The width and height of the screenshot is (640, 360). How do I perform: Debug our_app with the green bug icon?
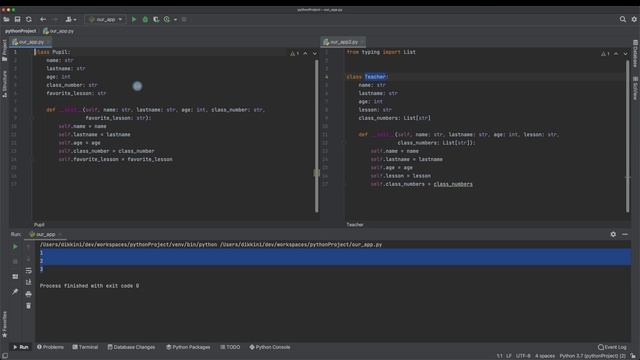pos(145,19)
